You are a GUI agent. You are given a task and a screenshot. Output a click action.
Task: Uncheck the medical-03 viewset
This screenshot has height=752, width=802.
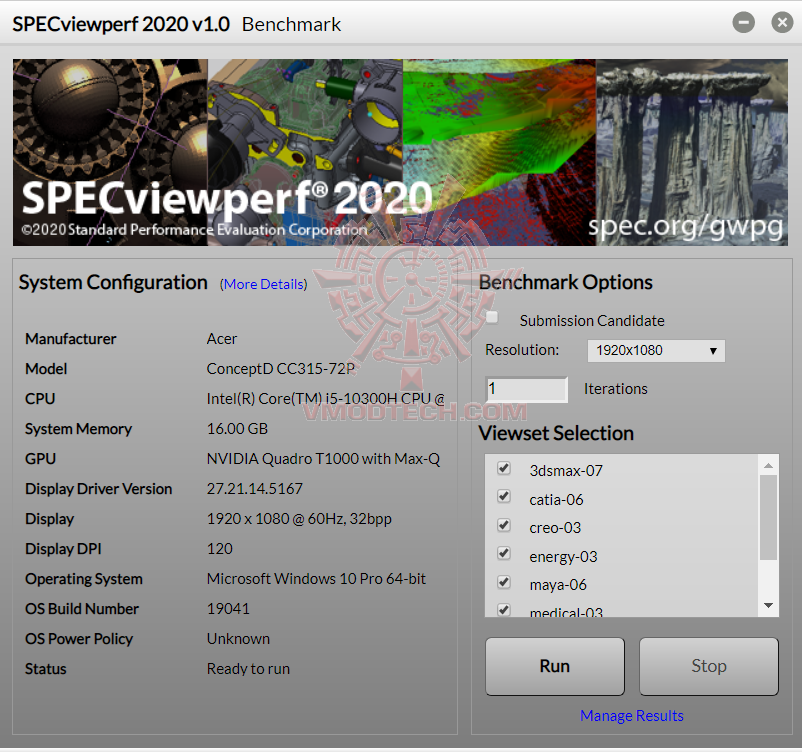(503, 609)
